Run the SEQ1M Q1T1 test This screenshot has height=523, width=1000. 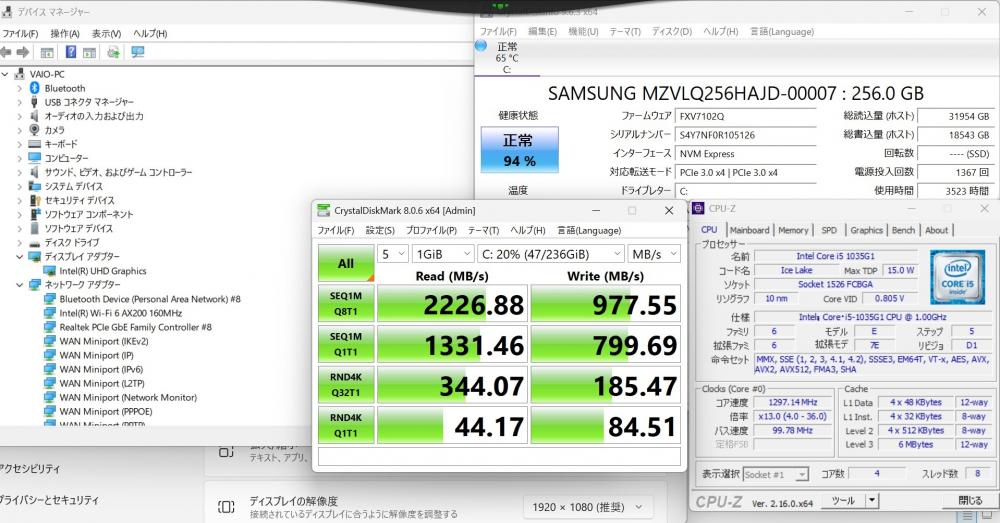(346, 344)
